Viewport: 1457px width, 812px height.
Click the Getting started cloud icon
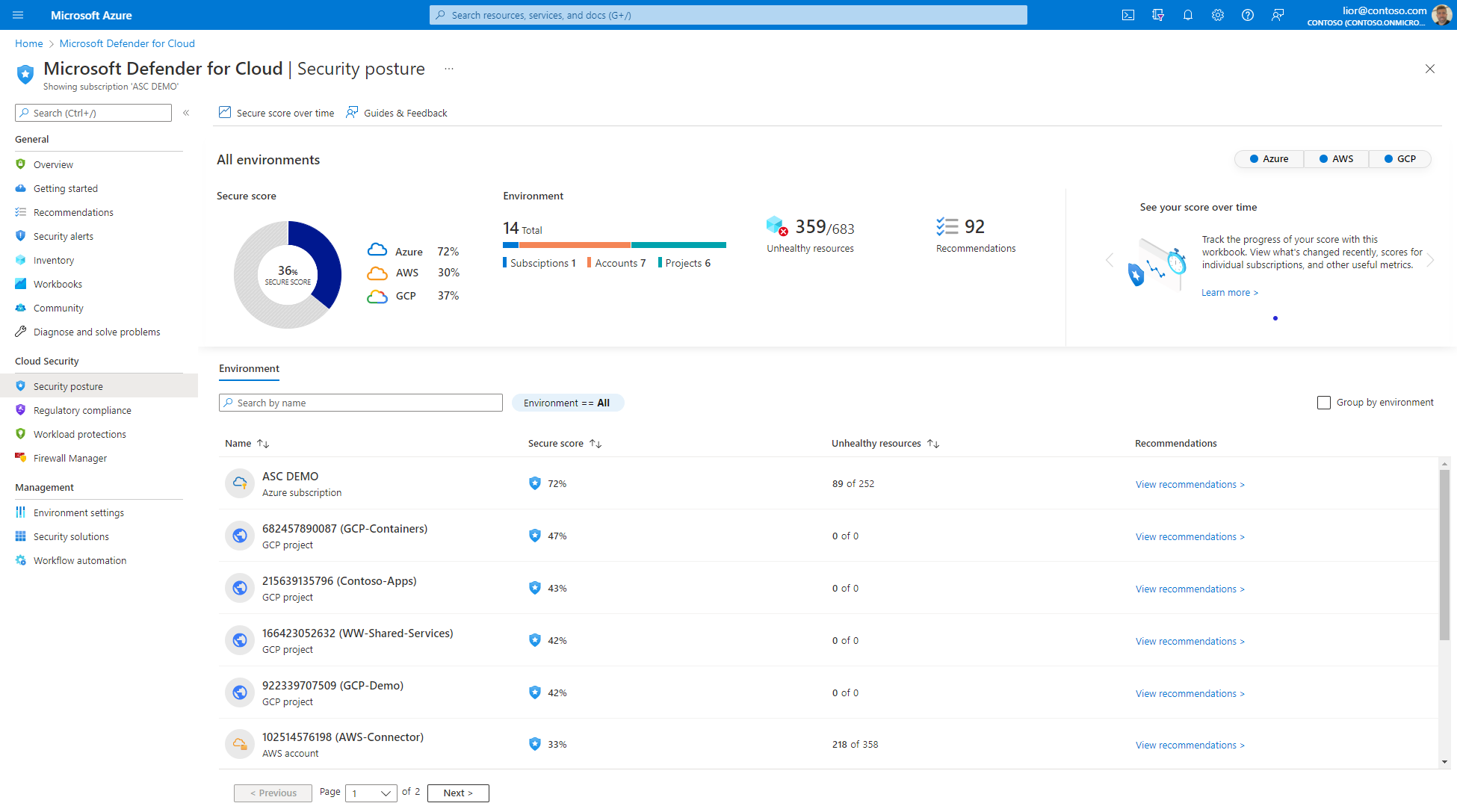click(21, 188)
